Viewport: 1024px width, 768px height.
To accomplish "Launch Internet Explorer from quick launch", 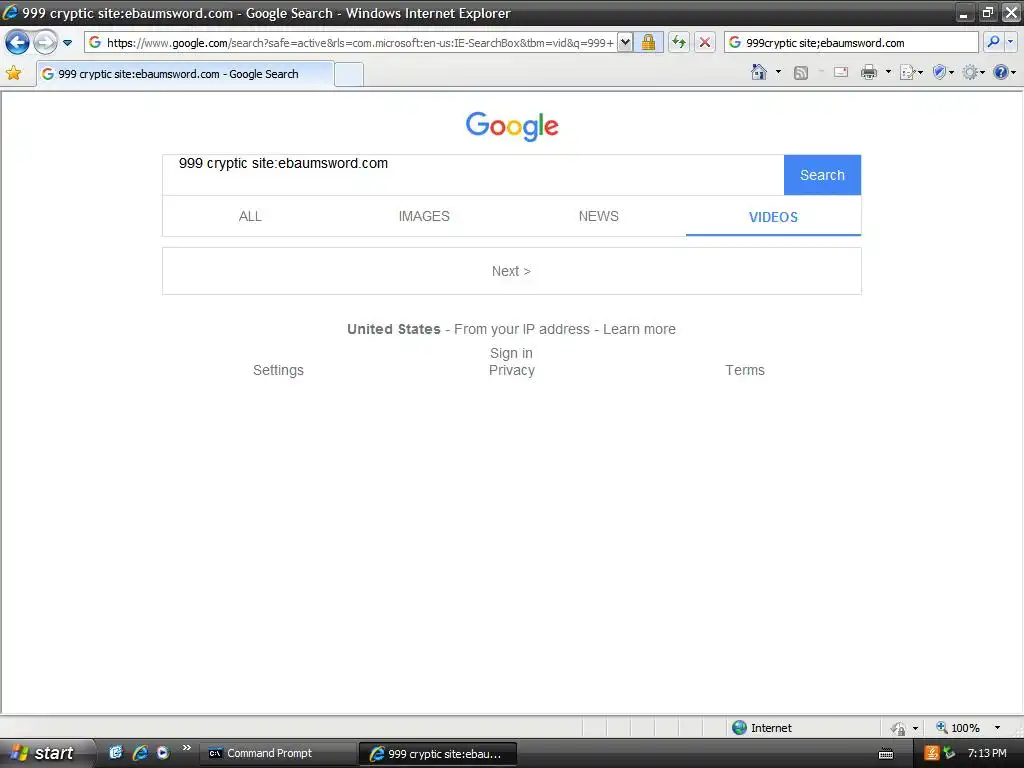I will click(x=140, y=752).
